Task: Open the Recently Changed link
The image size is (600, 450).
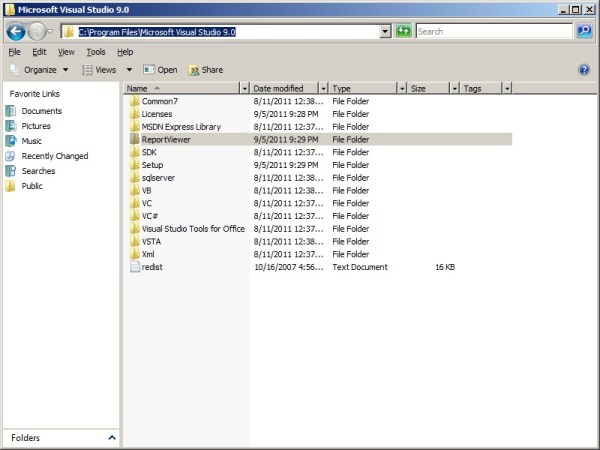Action: pyautogui.click(x=54, y=156)
